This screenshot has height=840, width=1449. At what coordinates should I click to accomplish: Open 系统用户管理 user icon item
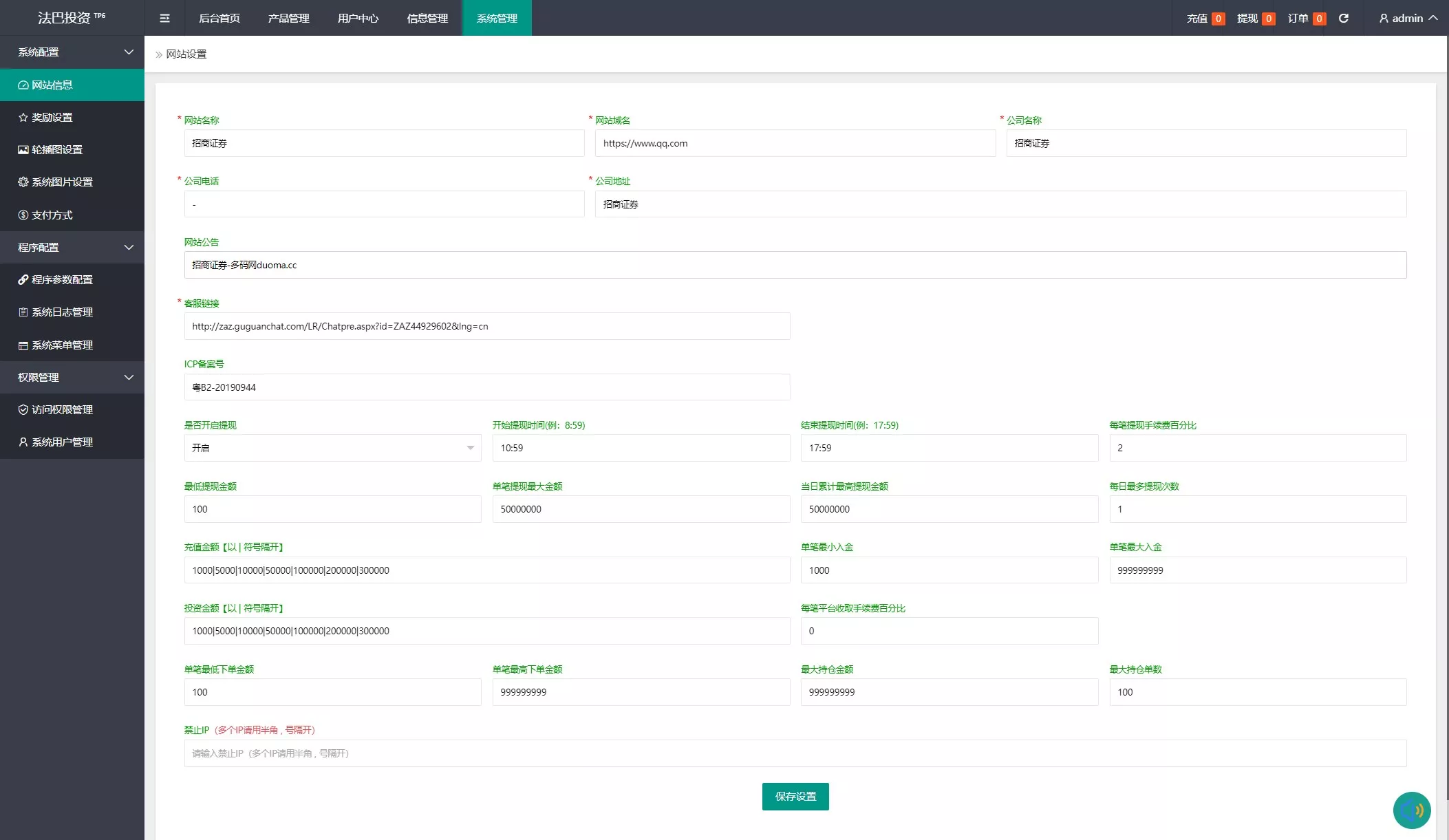62,442
